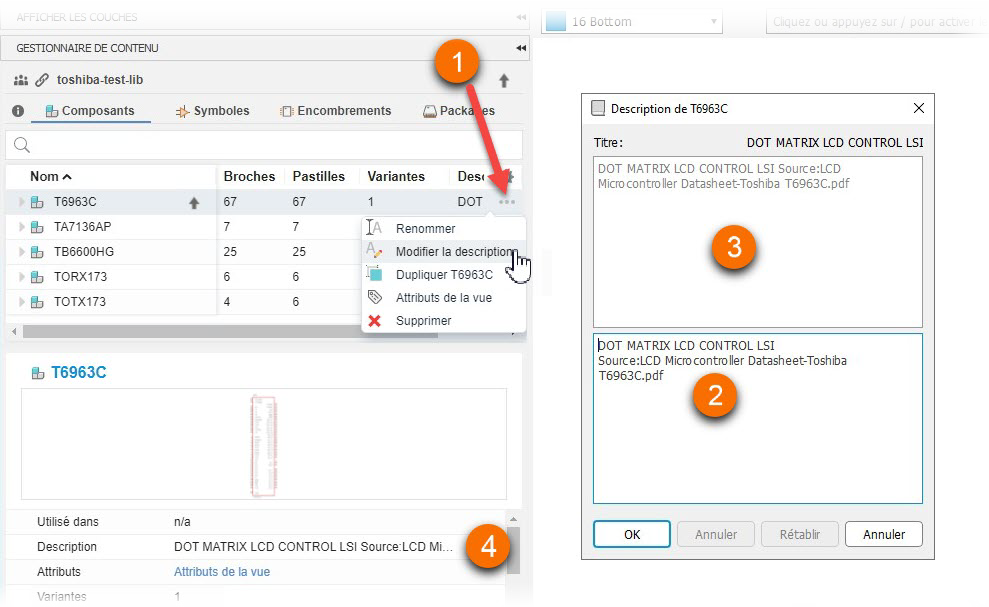The width and height of the screenshot is (989, 607).
Task: Collapse the Afficher les couches panel
Action: [521, 17]
